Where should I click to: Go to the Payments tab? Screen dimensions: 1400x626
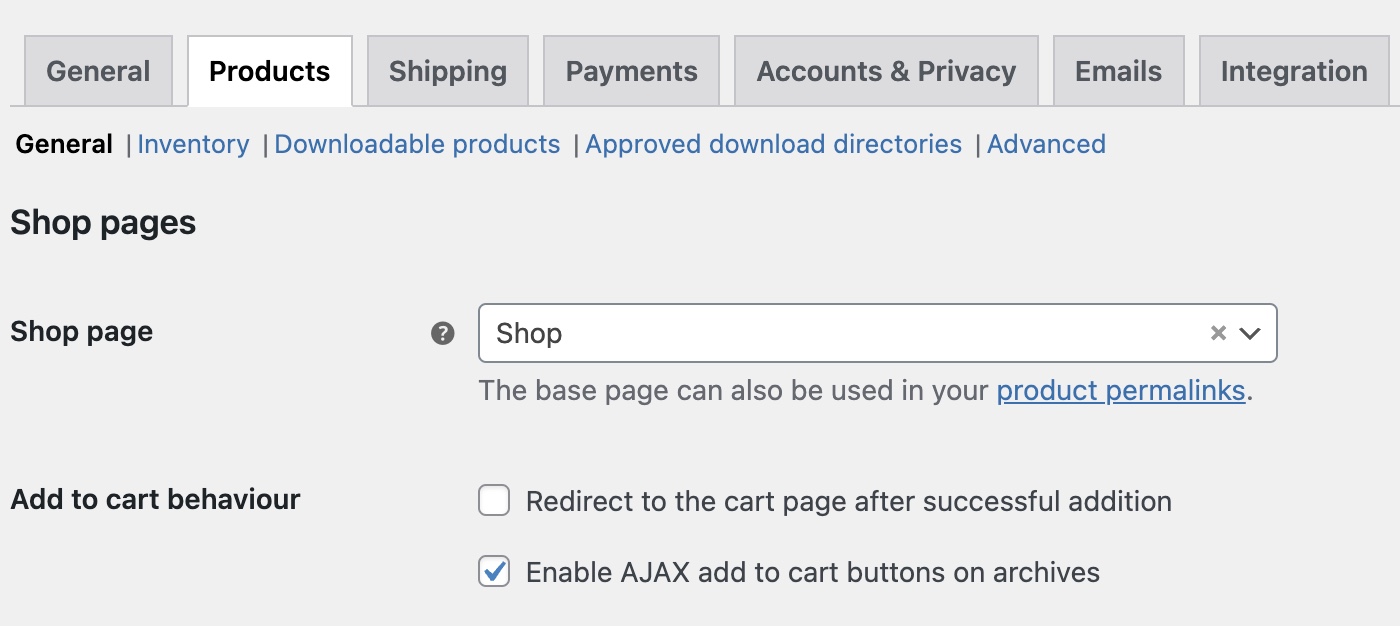pyautogui.click(x=631, y=71)
